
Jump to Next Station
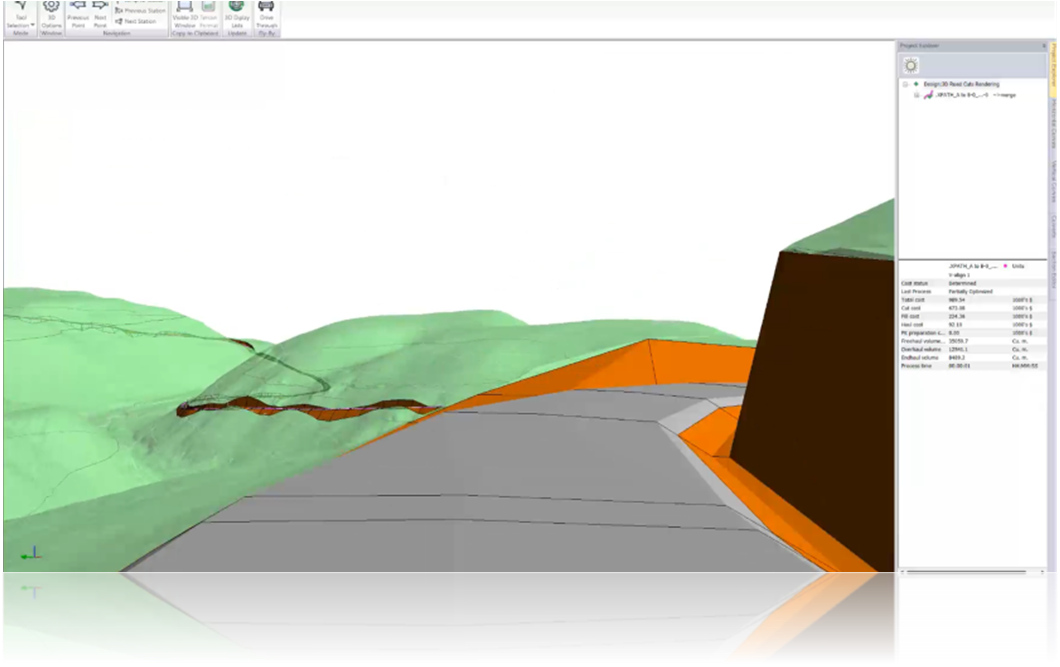click(x=135, y=21)
